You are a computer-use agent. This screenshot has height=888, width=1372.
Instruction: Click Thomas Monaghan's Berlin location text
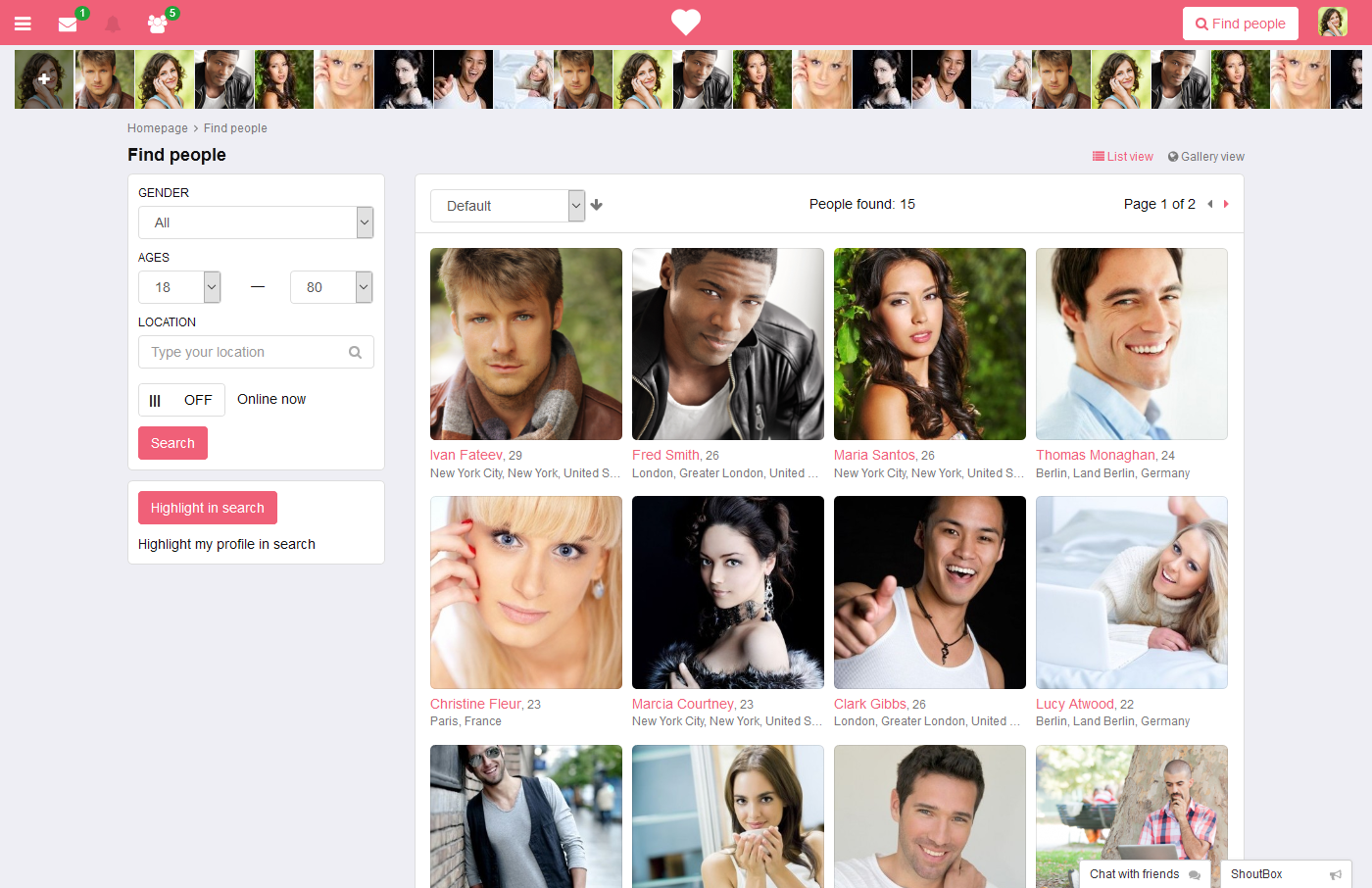(x=1113, y=473)
